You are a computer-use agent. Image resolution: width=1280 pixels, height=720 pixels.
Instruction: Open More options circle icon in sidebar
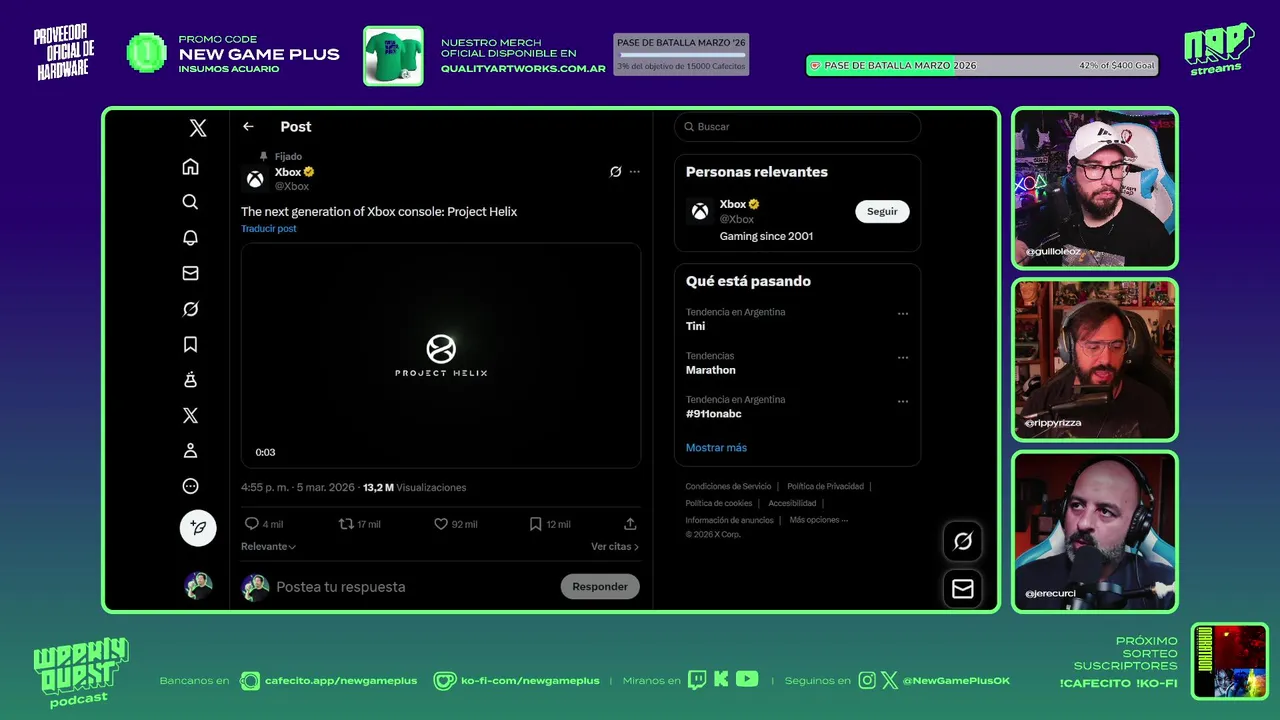(190, 486)
